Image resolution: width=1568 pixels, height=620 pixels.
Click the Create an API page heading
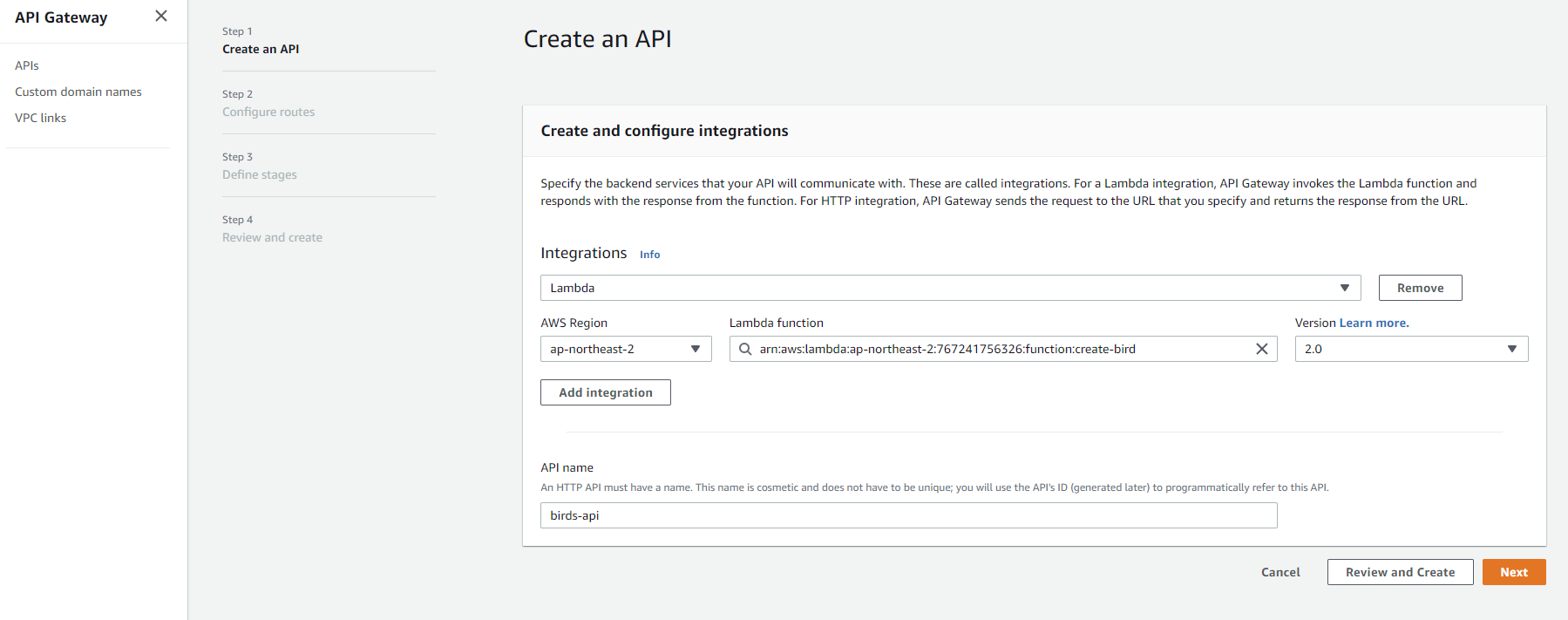pyautogui.click(x=597, y=39)
